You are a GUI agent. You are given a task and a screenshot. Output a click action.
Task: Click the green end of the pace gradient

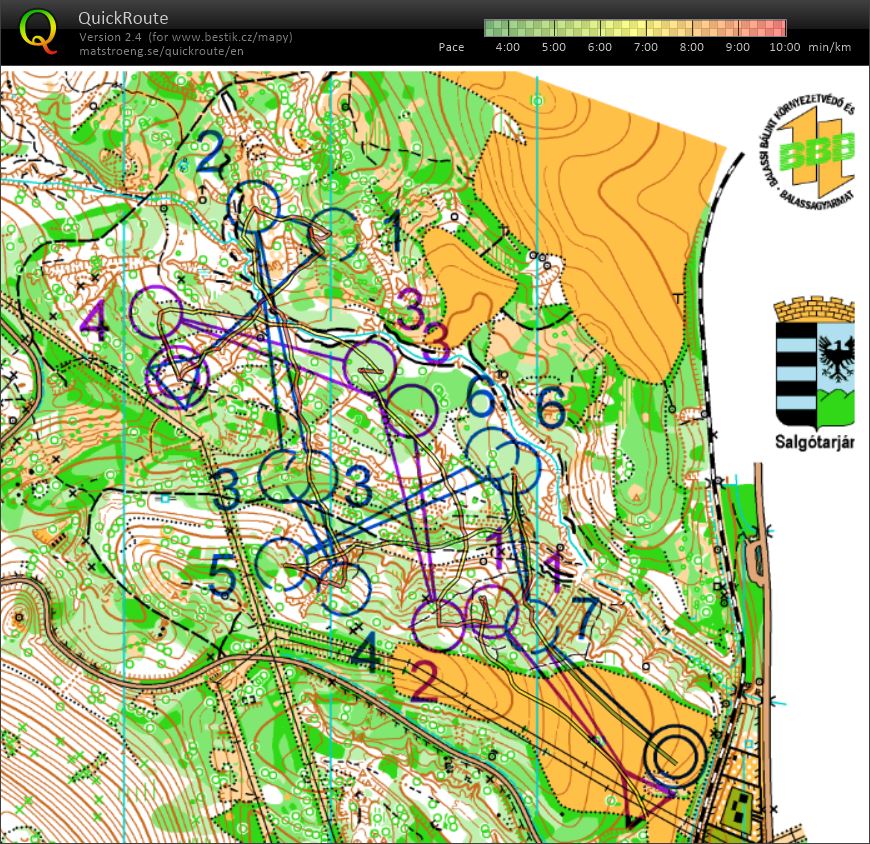click(x=492, y=28)
